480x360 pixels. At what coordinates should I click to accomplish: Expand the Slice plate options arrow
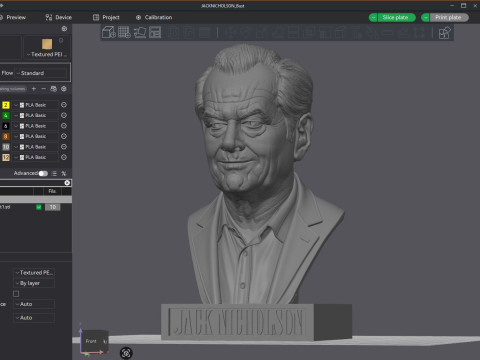[373, 17]
